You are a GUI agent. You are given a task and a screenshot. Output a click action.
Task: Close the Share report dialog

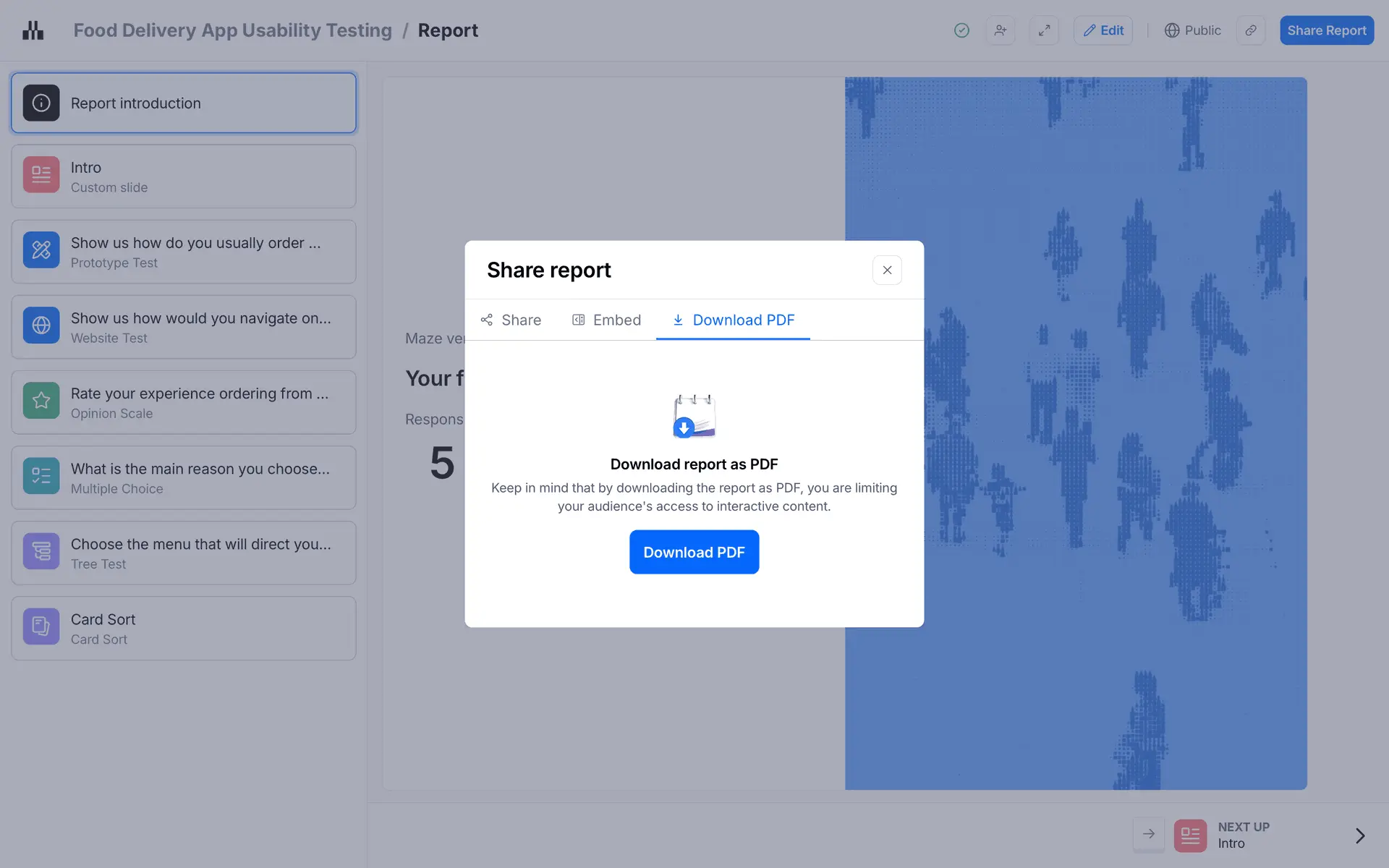coord(887,270)
